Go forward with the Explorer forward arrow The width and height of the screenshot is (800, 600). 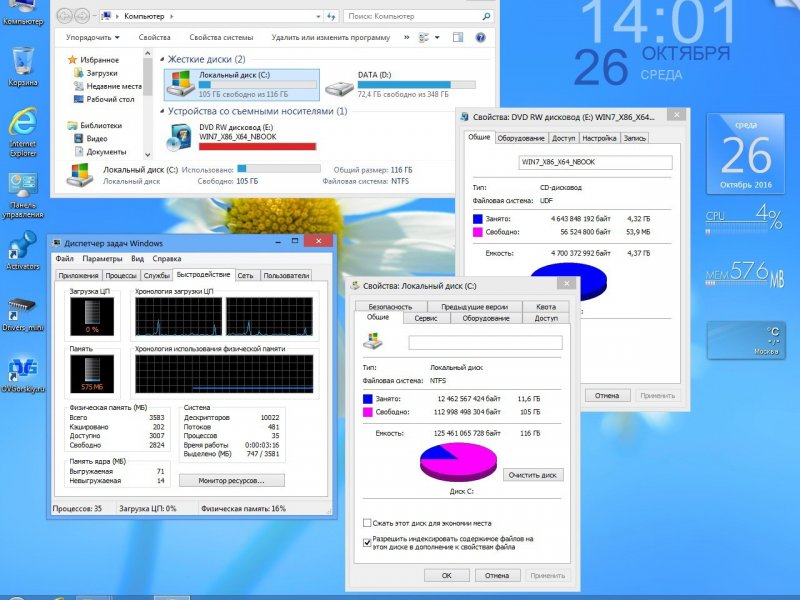pyautogui.click(x=82, y=16)
